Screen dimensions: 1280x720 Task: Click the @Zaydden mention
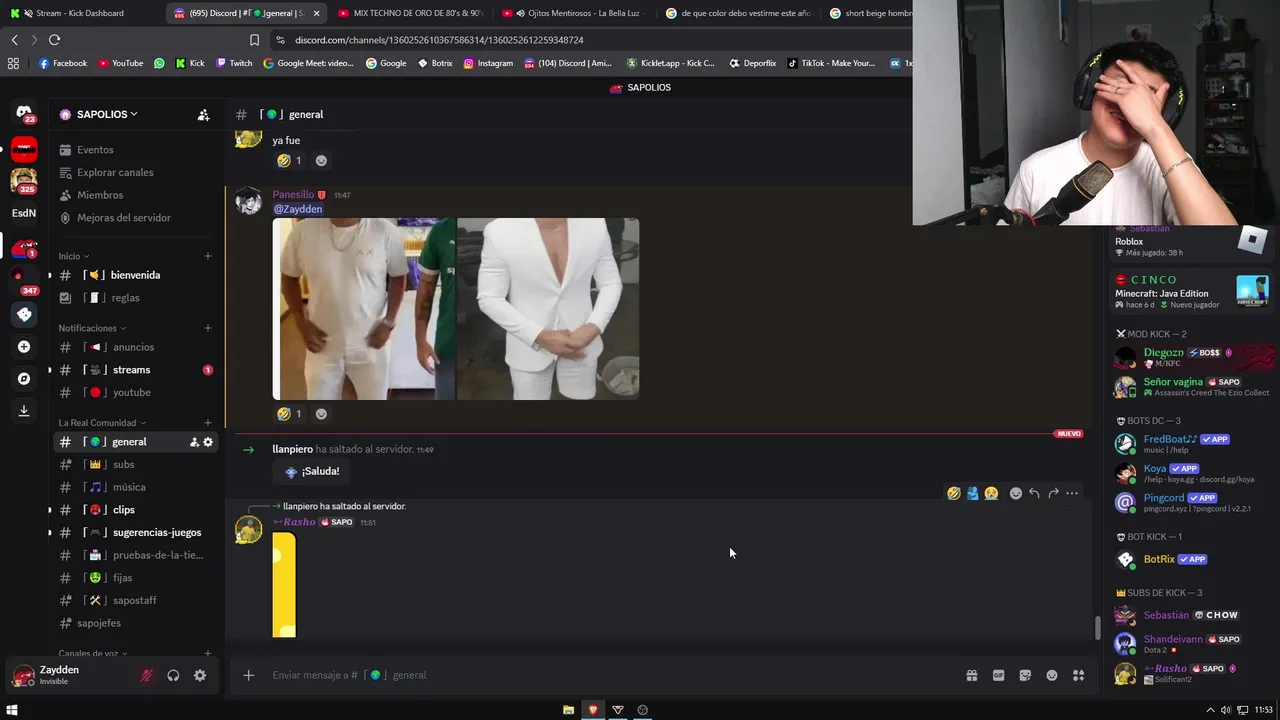pos(298,209)
